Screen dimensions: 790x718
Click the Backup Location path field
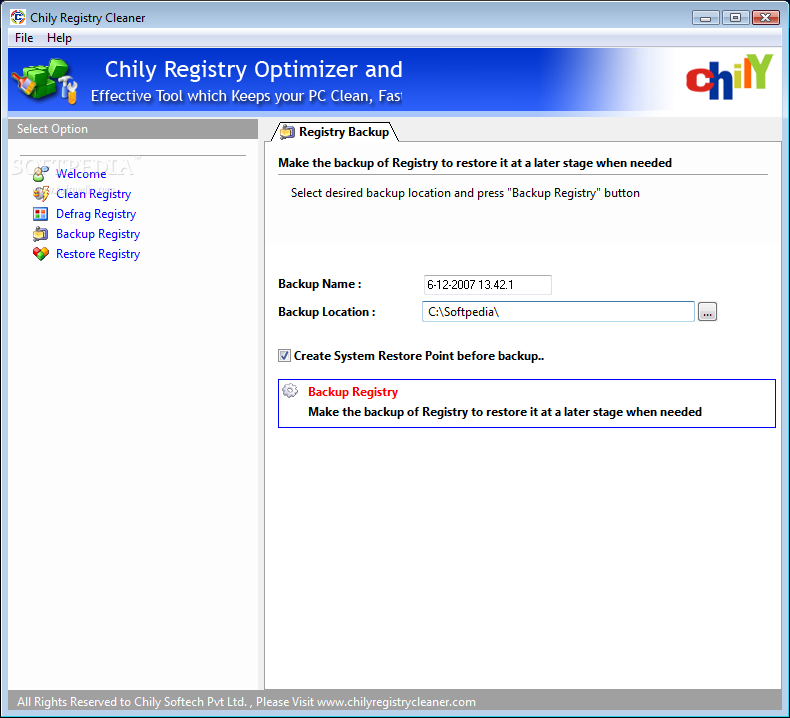pyautogui.click(x=558, y=312)
